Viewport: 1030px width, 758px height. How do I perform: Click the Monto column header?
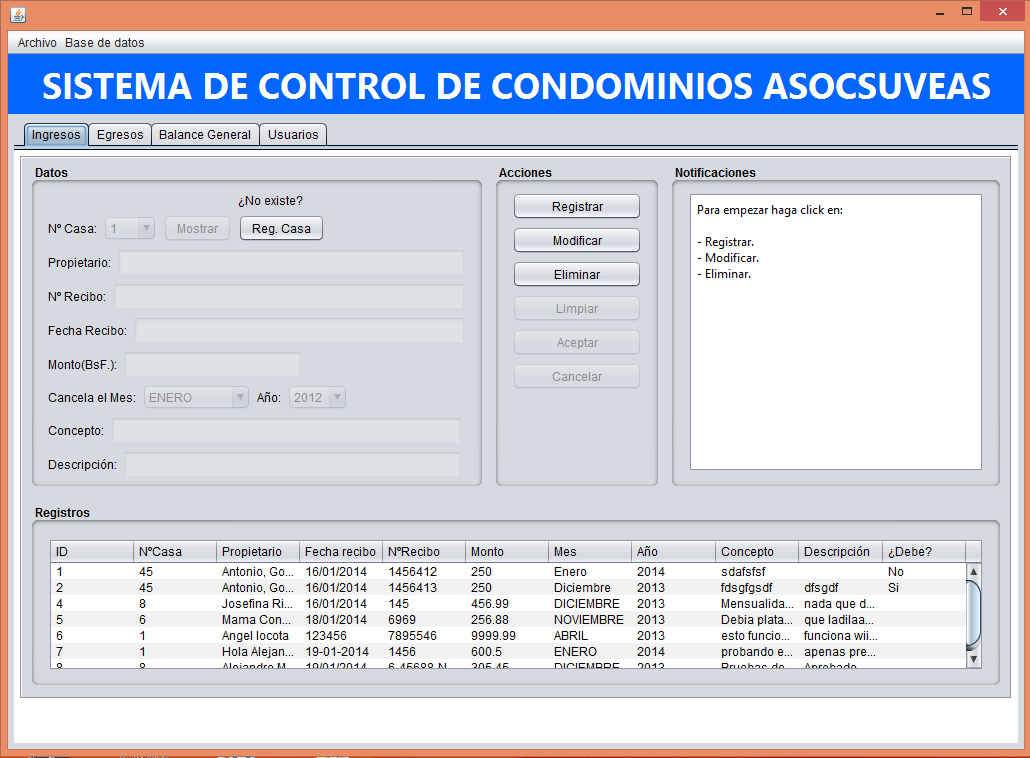click(507, 552)
